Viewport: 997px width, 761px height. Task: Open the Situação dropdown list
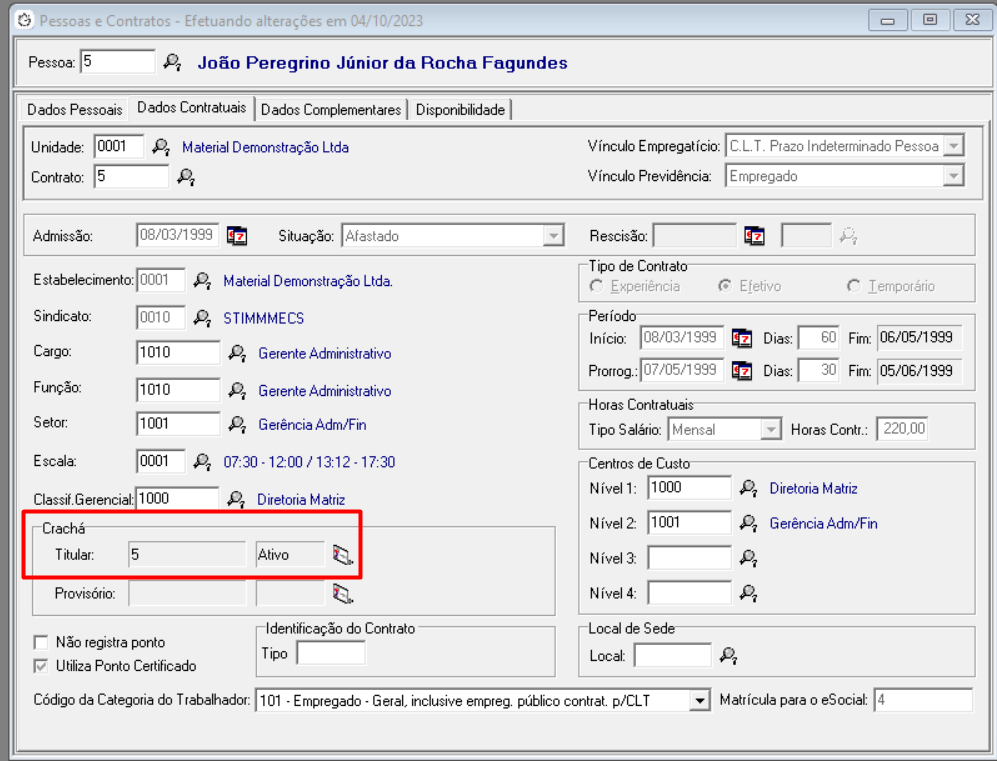point(552,237)
